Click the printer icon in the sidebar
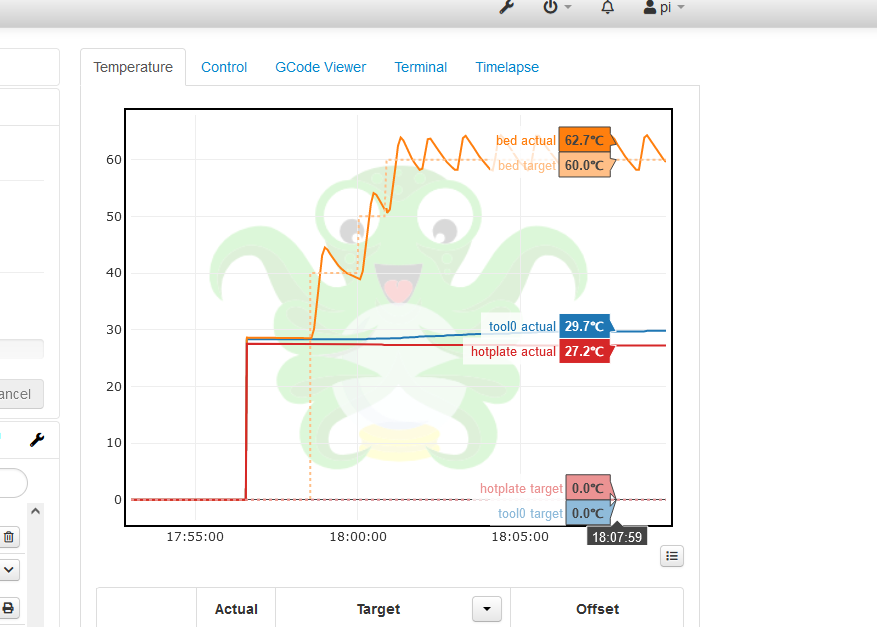The image size is (877, 627). pos(9,608)
